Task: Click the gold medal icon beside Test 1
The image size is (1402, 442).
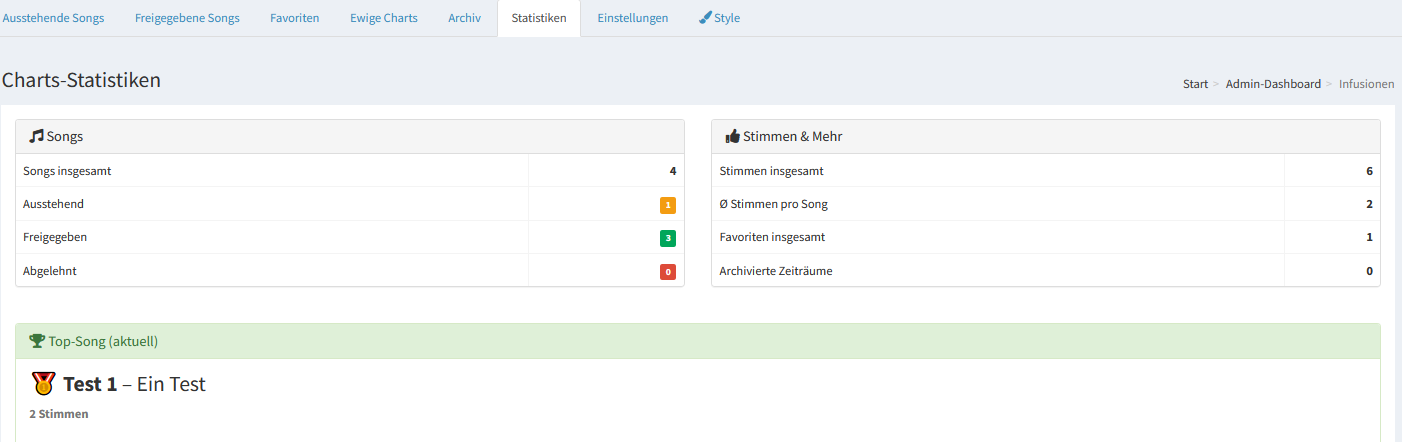Action: tap(44, 383)
